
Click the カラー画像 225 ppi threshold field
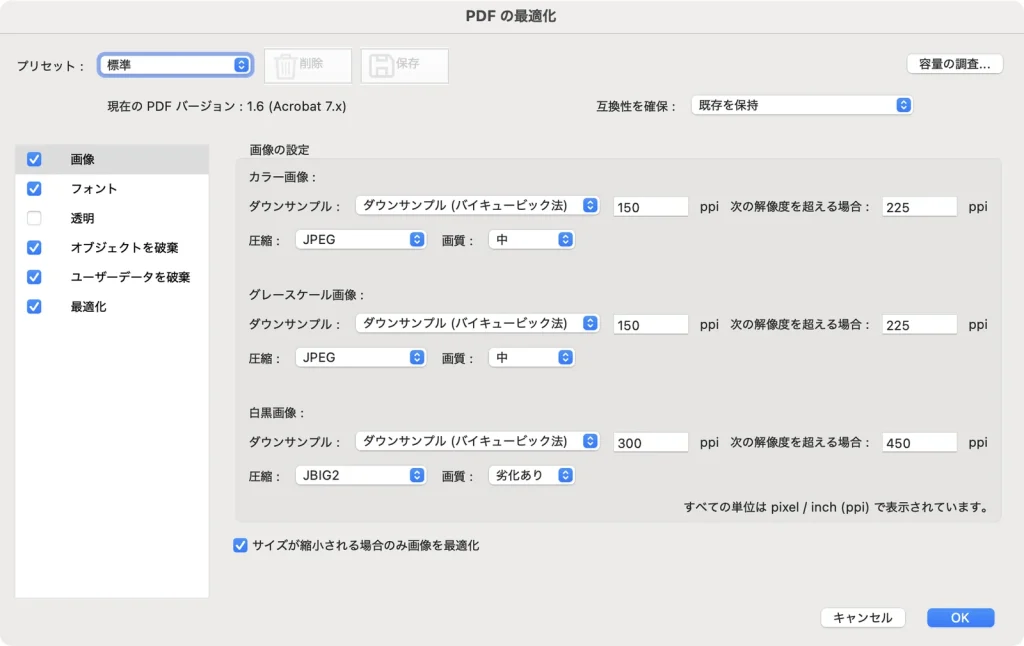click(920, 207)
